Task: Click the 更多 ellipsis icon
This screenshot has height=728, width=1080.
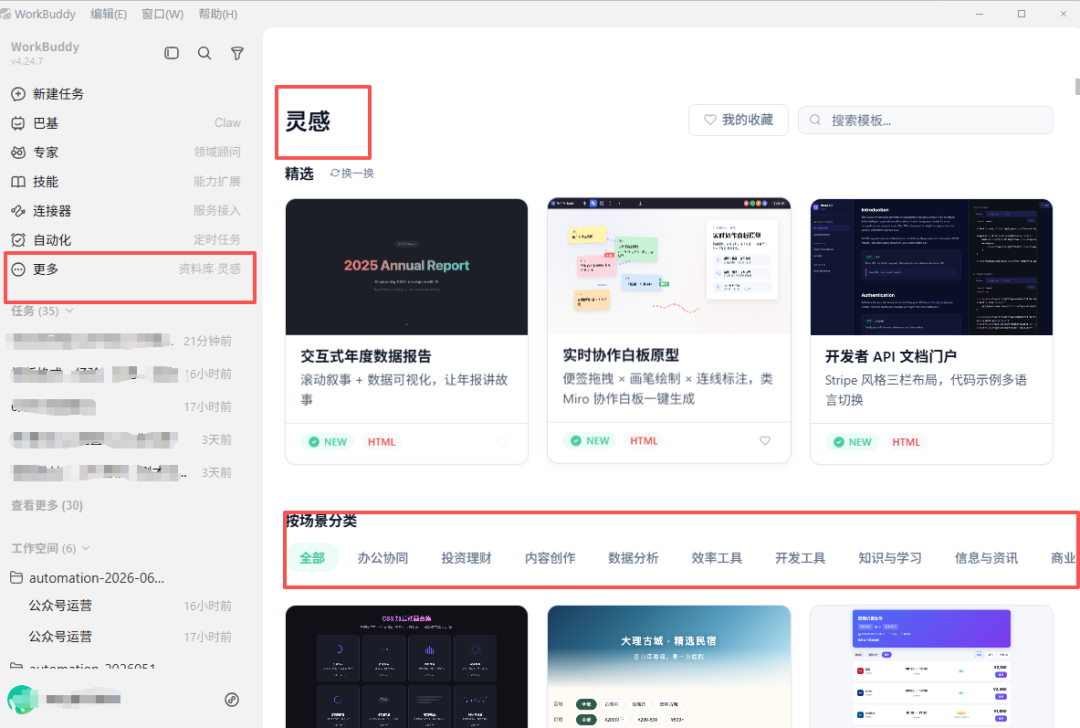Action: pyautogui.click(x=19, y=269)
